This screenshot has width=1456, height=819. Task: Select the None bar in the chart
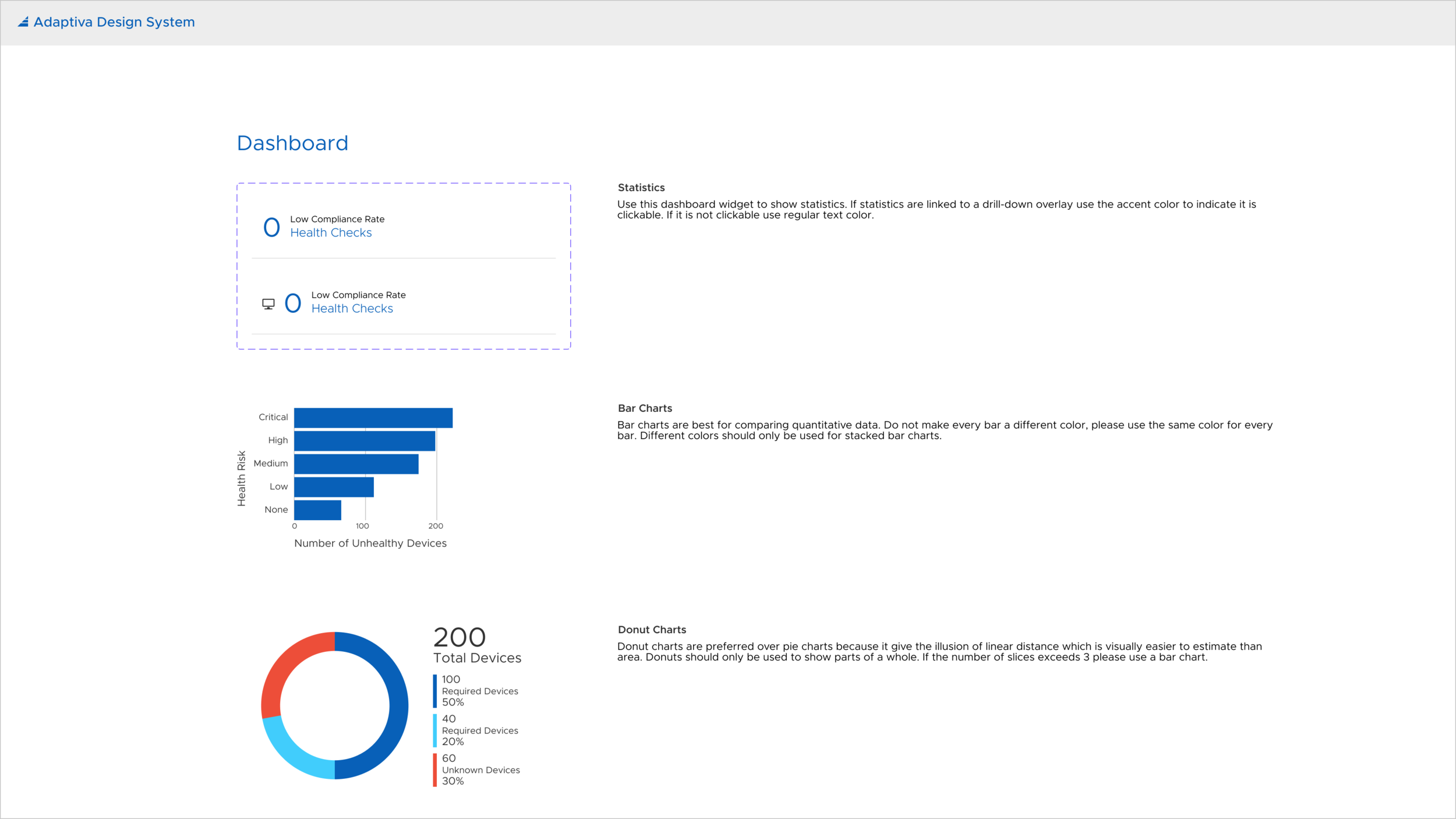(317, 509)
